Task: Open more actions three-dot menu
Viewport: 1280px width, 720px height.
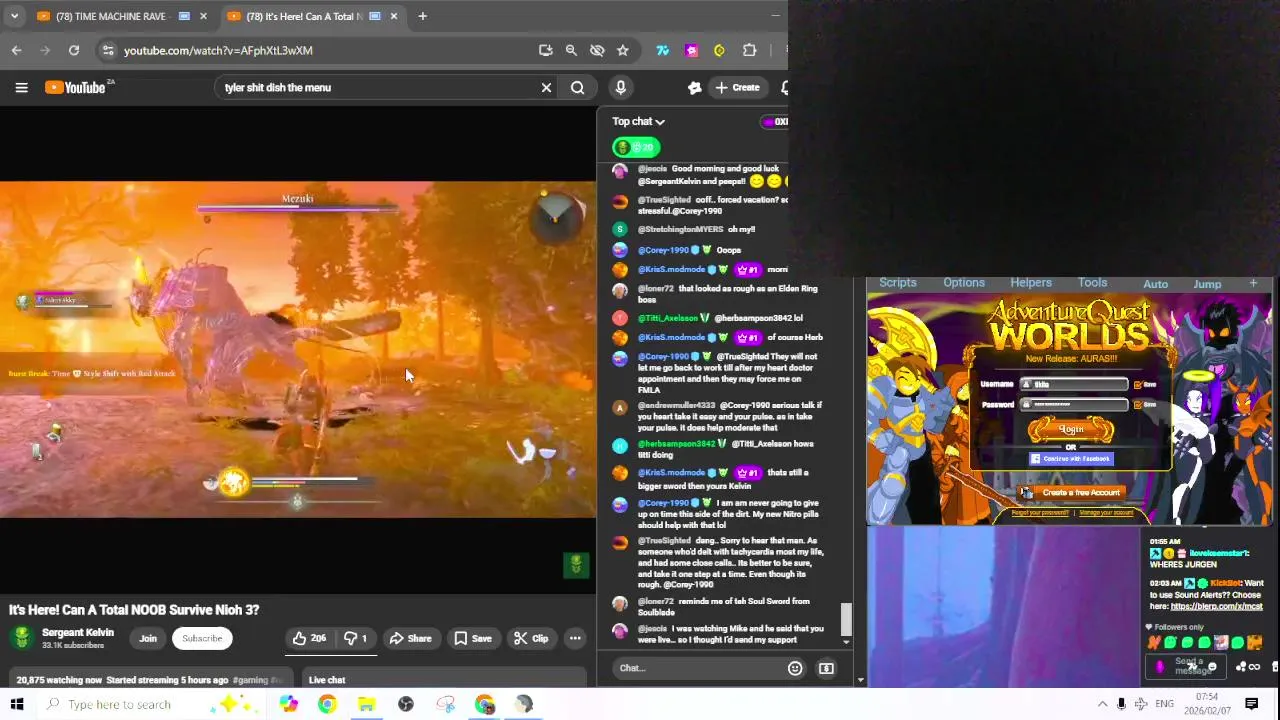Action: tap(575, 638)
